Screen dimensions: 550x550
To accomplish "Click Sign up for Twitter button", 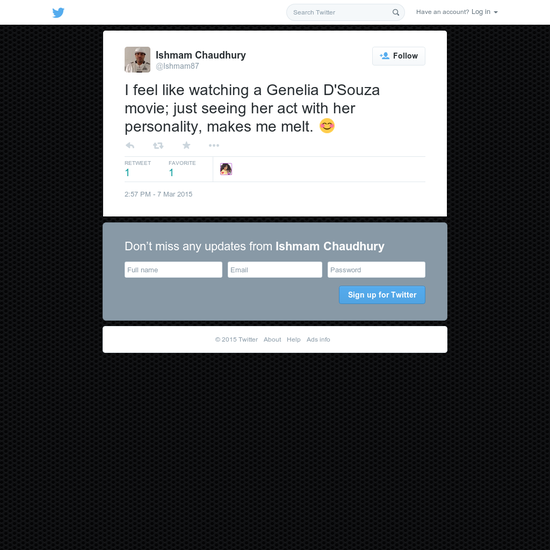I will pos(382,295).
